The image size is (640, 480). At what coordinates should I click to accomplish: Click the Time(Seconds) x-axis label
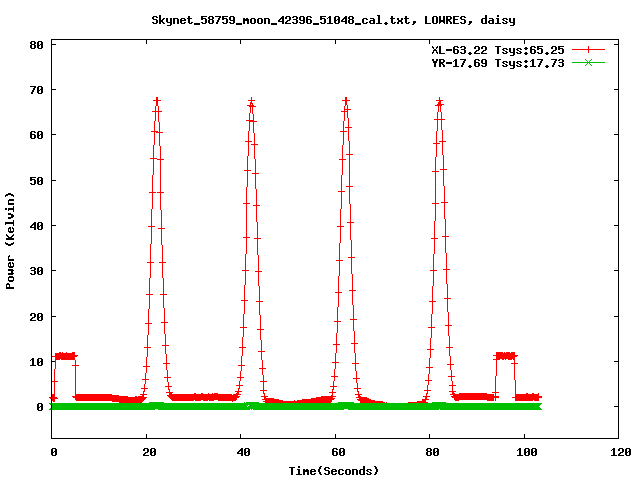point(333,471)
